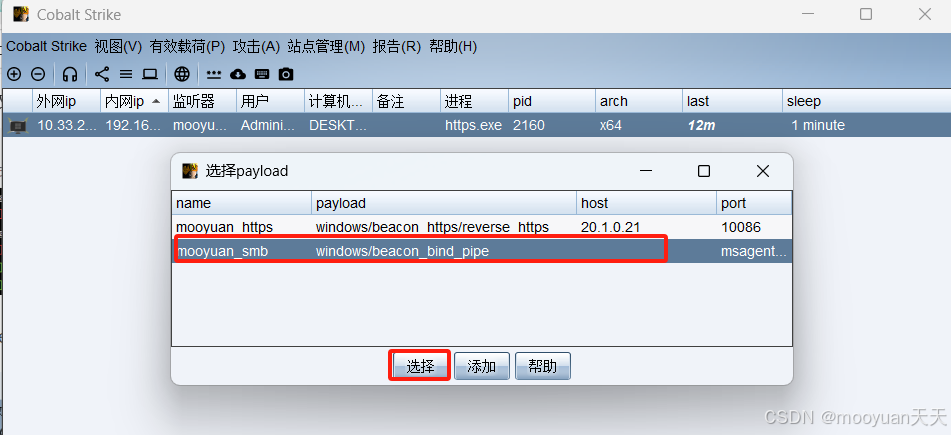Open keystrokes via keyboard icon
The width and height of the screenshot is (951, 435).
[262, 74]
